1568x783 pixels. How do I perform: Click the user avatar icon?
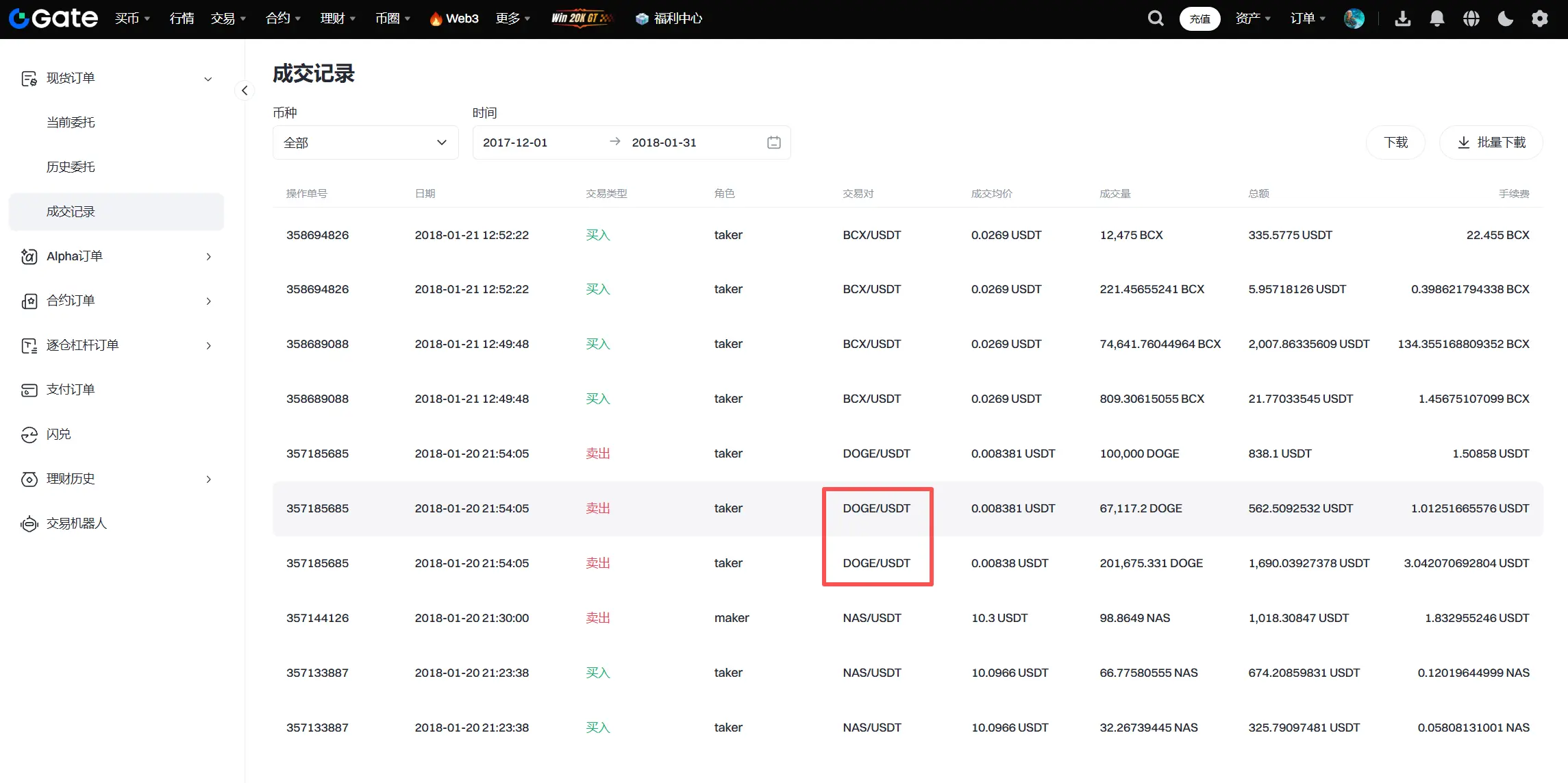(1354, 18)
